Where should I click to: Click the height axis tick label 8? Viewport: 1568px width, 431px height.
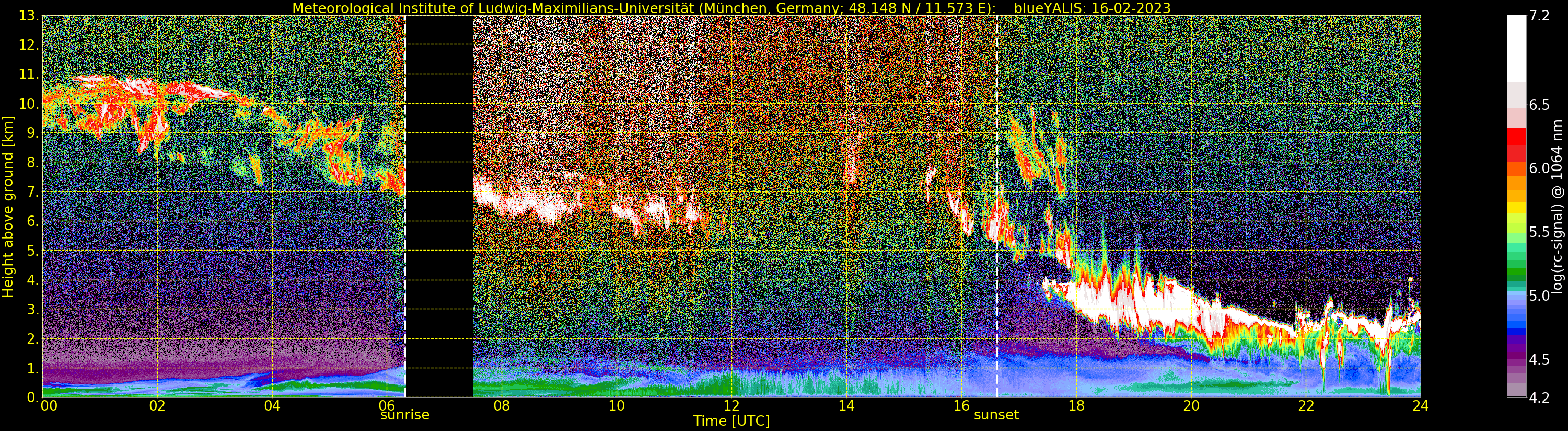(x=34, y=163)
